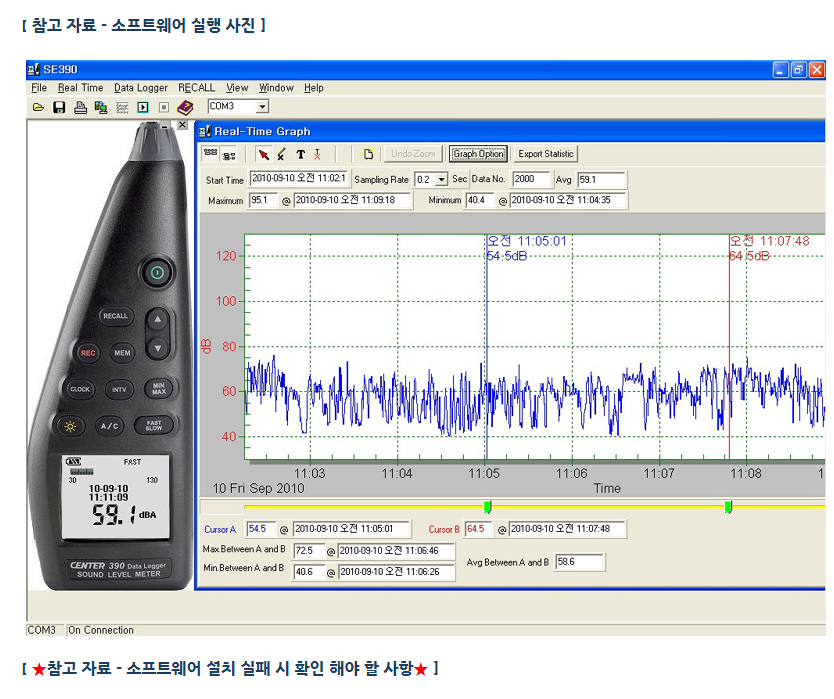Close the sound meter panel with X
The image size is (834, 699).
[182, 124]
